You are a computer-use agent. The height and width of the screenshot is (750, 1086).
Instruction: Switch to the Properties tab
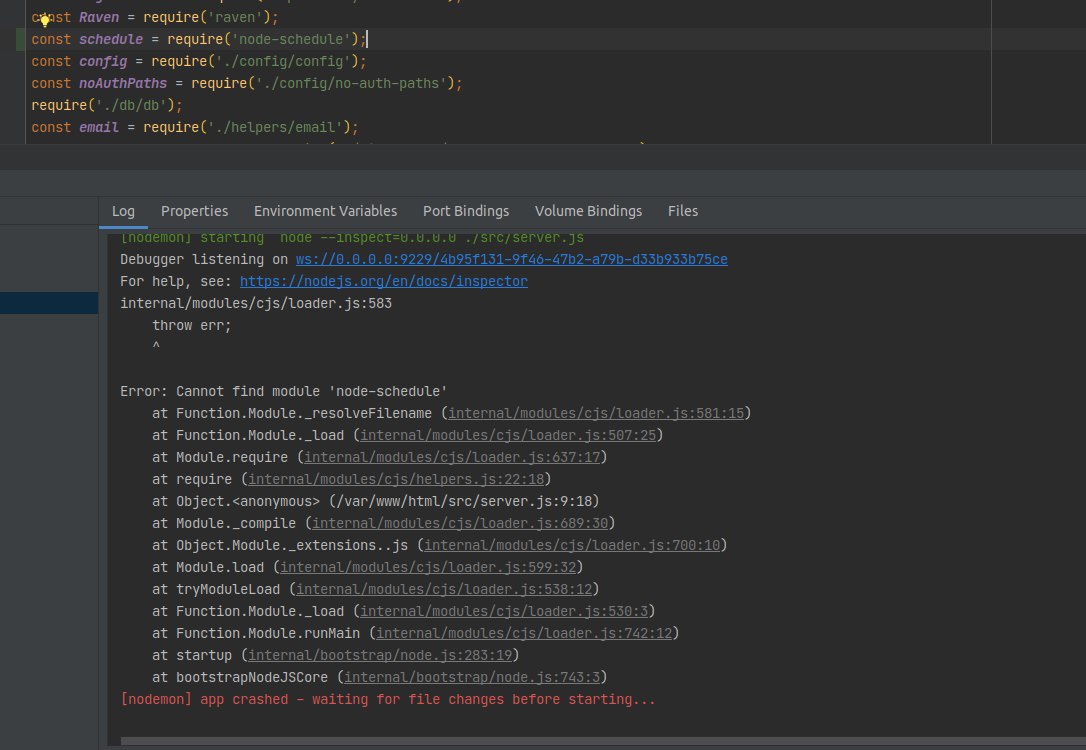point(195,211)
